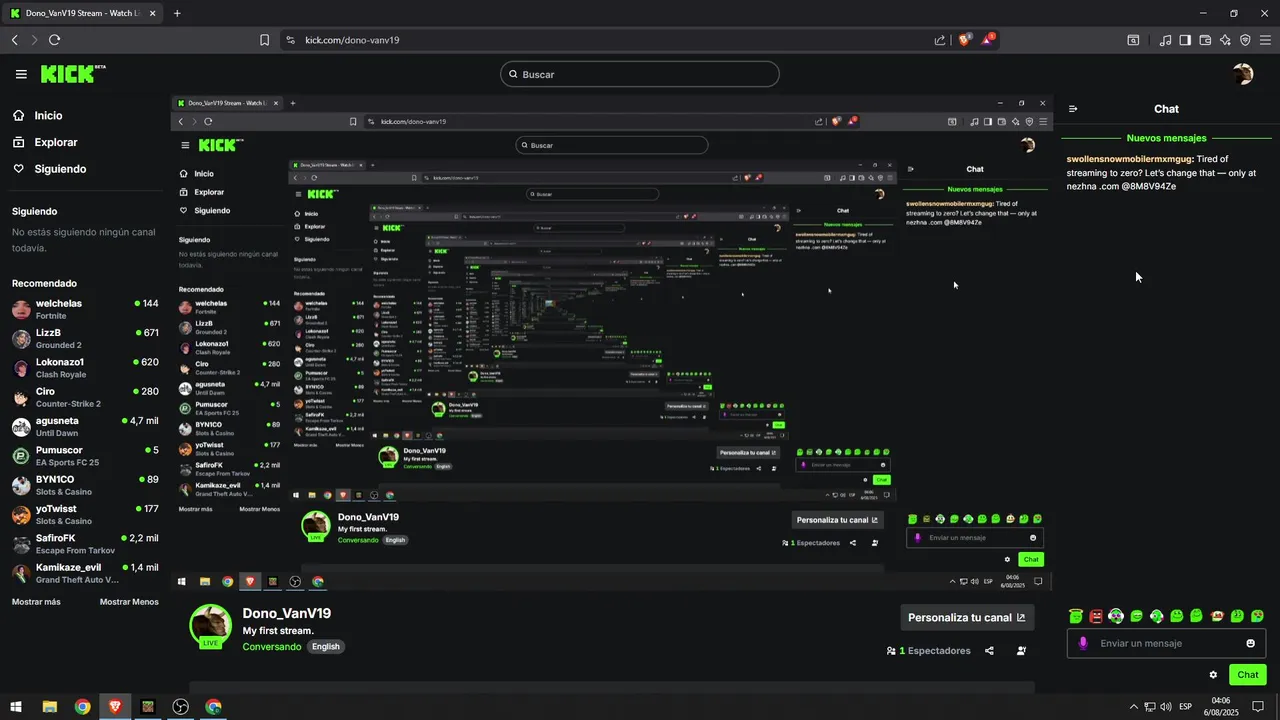Open BYN1CO Slots & Casino channel
This screenshot has width=1280, height=720.
pos(85,485)
